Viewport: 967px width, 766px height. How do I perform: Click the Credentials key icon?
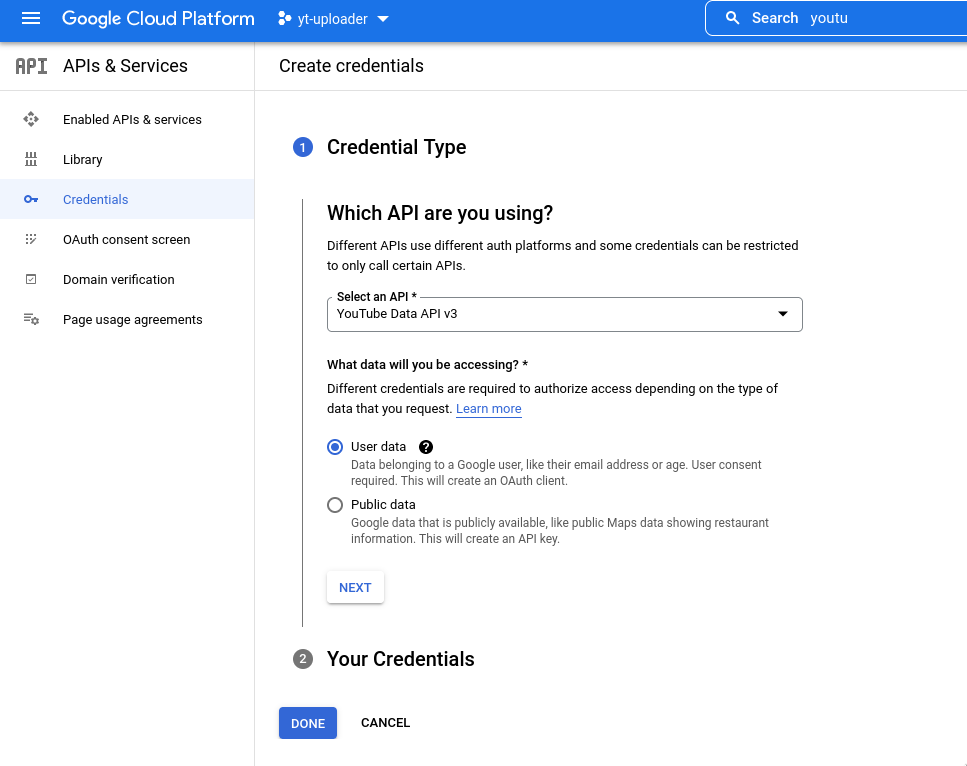click(x=31, y=199)
